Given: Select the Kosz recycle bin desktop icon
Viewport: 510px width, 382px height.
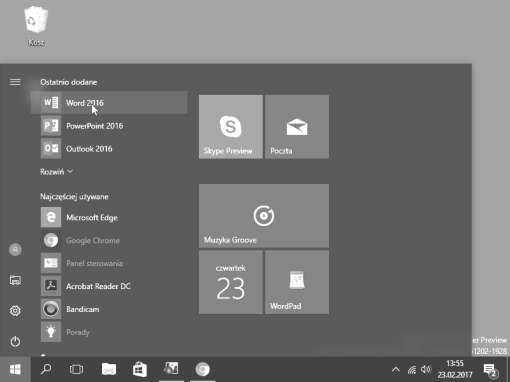Looking at the screenshot, I should (36, 27).
